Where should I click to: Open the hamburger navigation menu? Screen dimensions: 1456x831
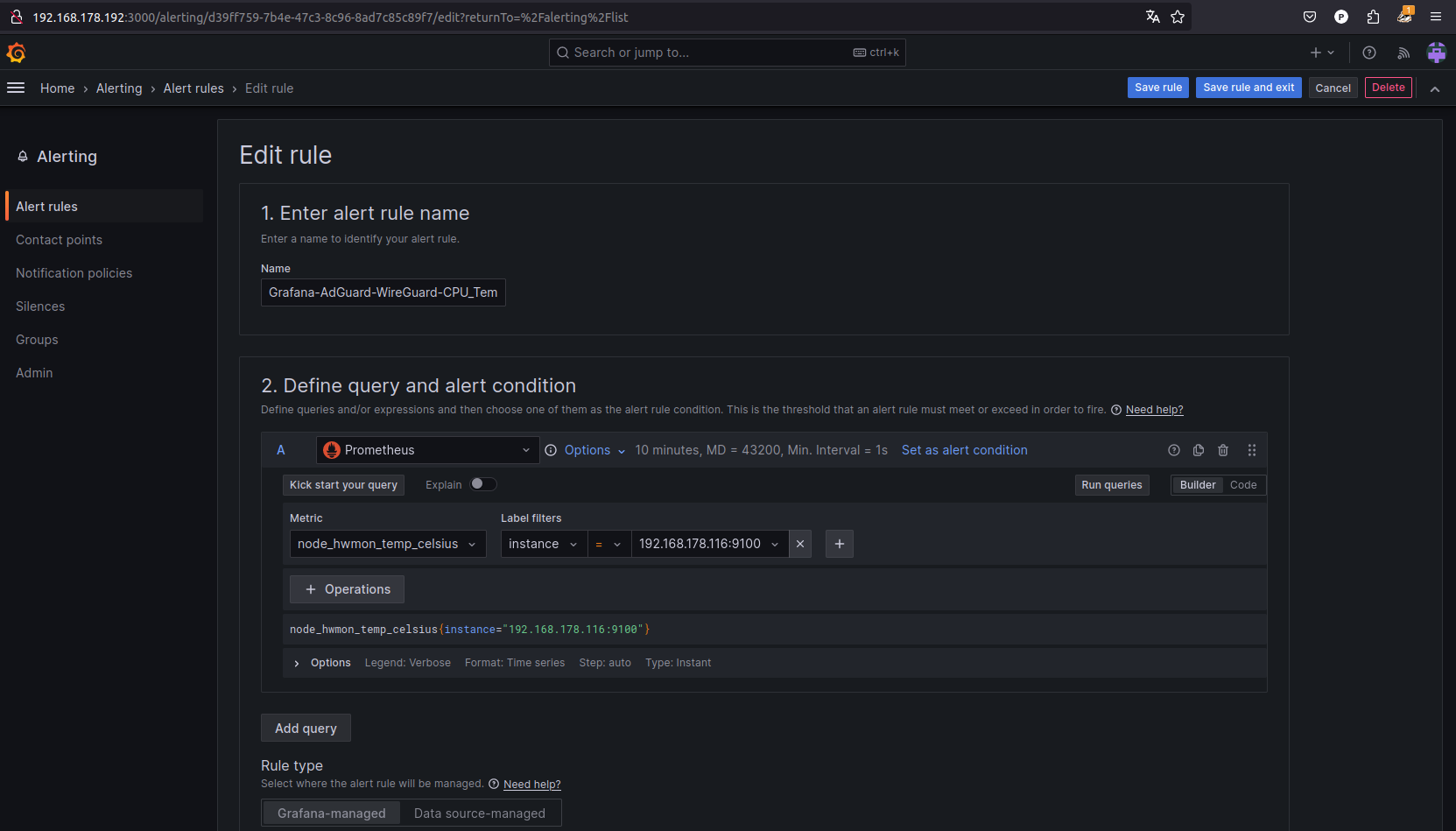pyautogui.click(x=16, y=88)
